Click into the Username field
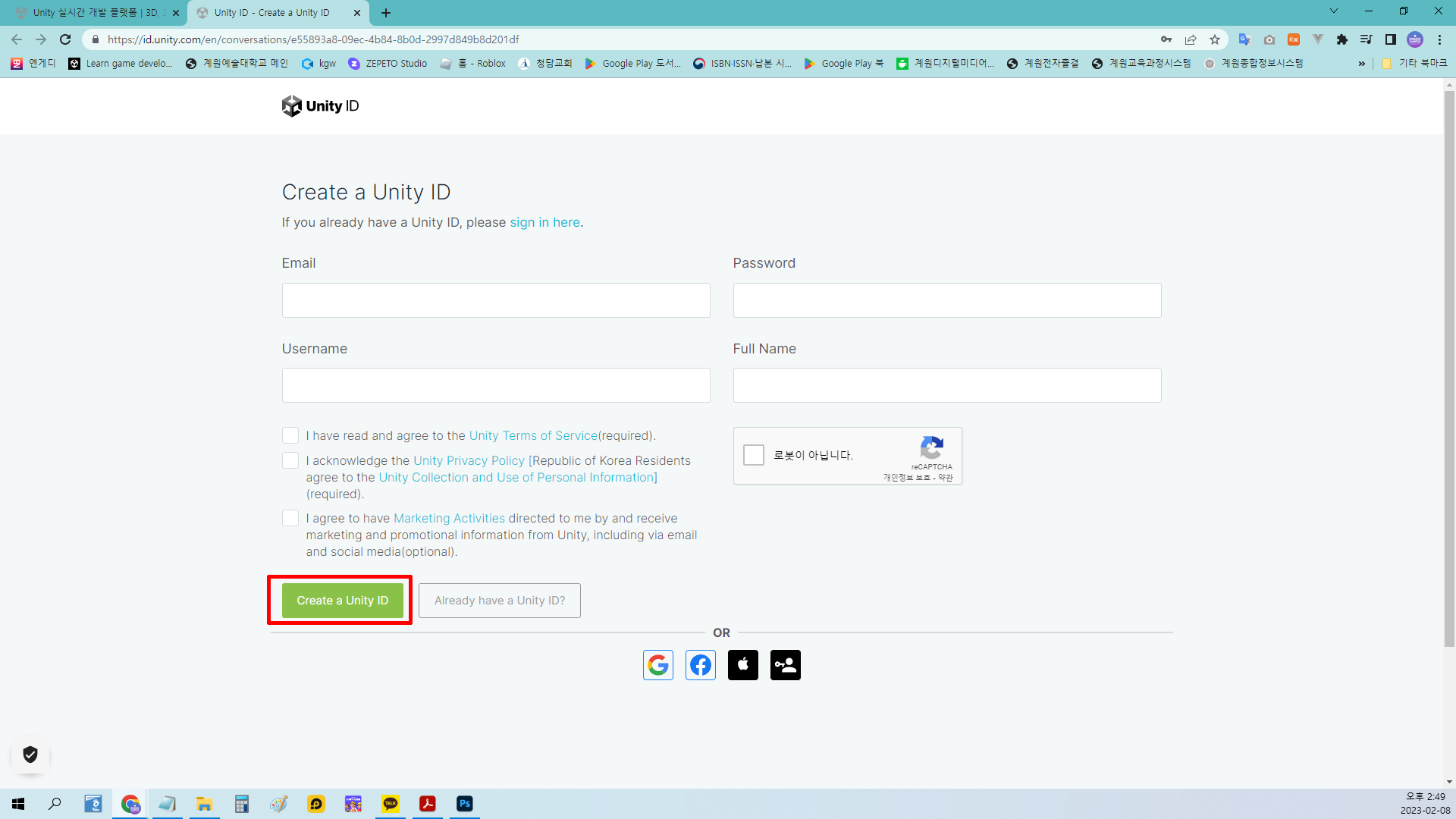 [x=496, y=385]
